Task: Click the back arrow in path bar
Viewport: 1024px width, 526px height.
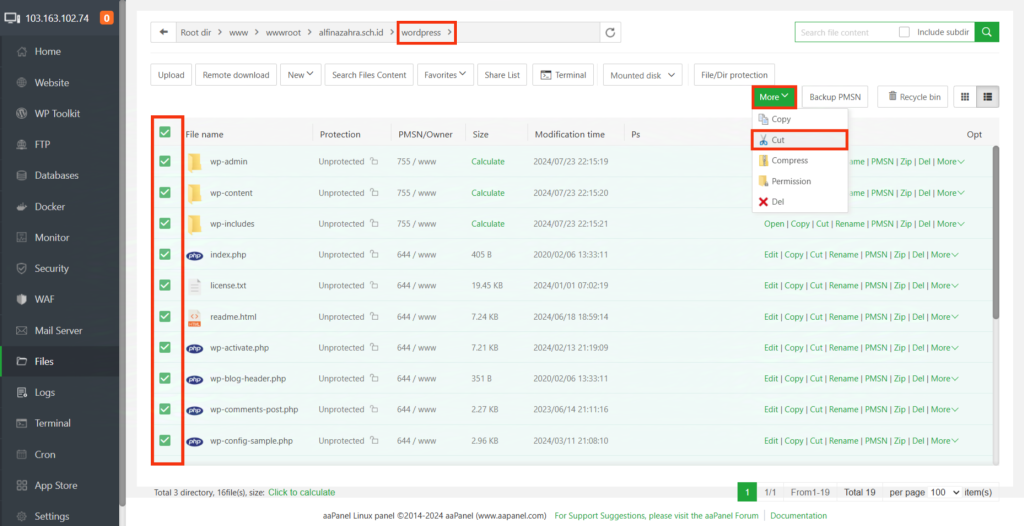Action: (x=163, y=33)
